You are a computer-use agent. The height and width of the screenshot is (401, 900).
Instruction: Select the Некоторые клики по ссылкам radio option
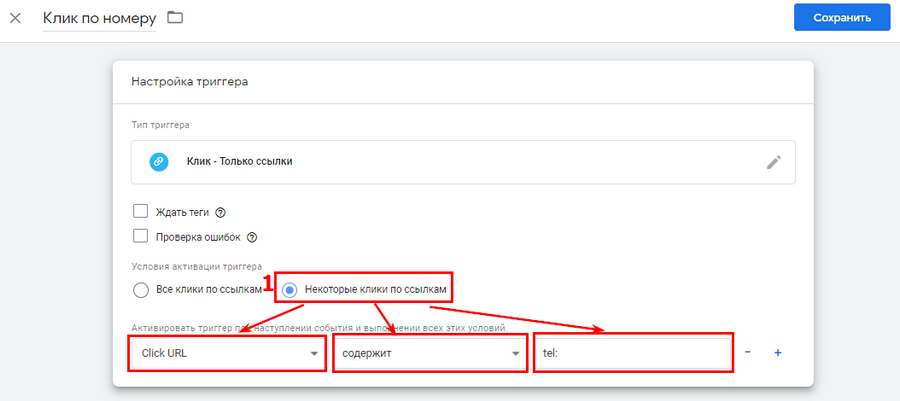click(x=289, y=290)
